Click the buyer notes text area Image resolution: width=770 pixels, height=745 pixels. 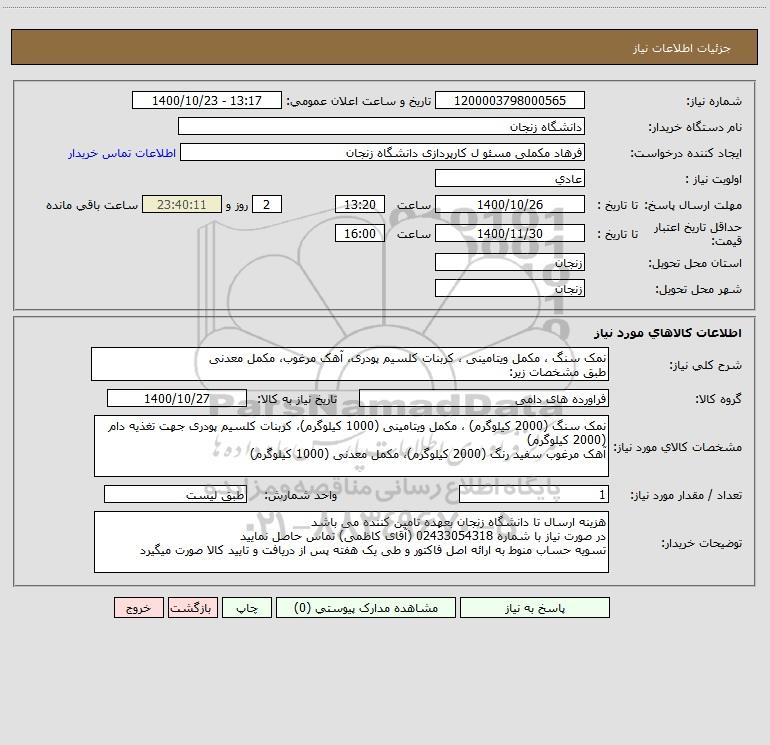pyautogui.click(x=351, y=542)
